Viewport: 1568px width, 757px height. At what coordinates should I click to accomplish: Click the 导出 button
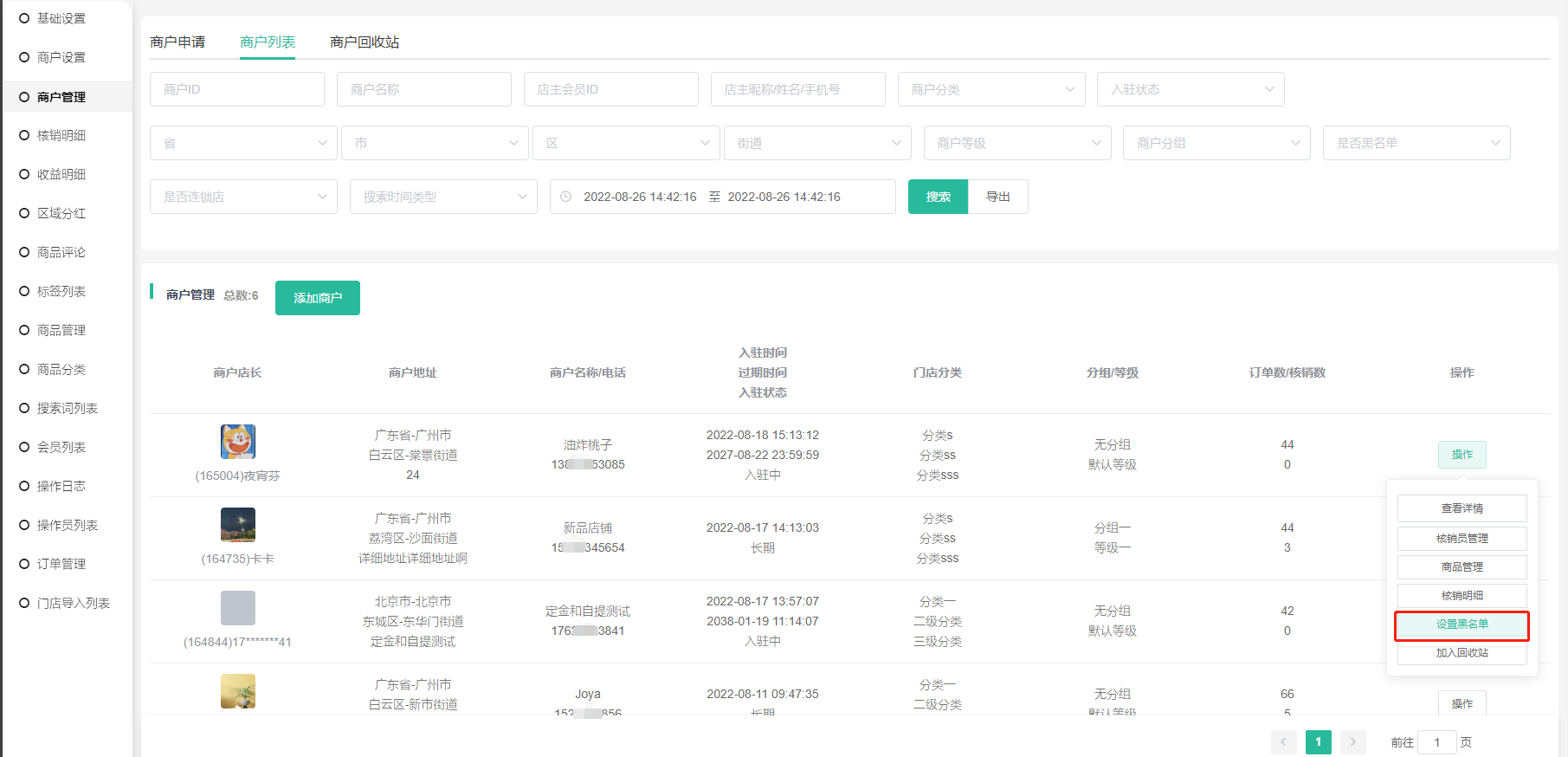click(997, 197)
